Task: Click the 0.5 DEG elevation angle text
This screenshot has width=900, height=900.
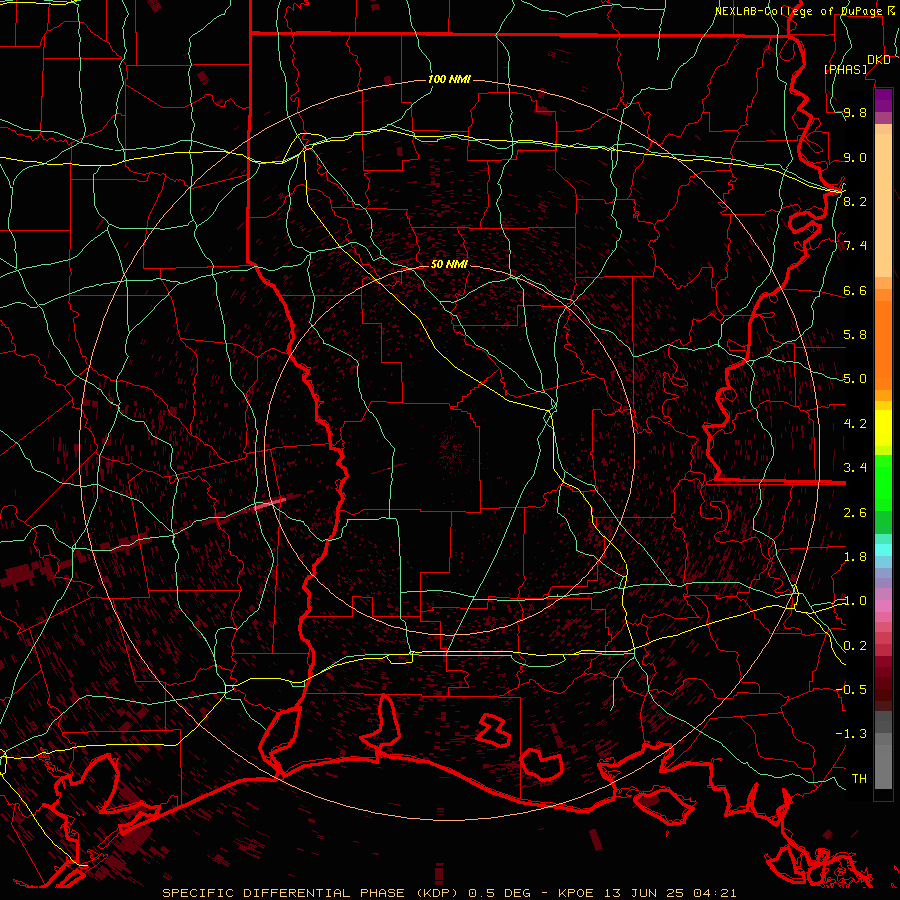Action: pyautogui.click(x=499, y=893)
